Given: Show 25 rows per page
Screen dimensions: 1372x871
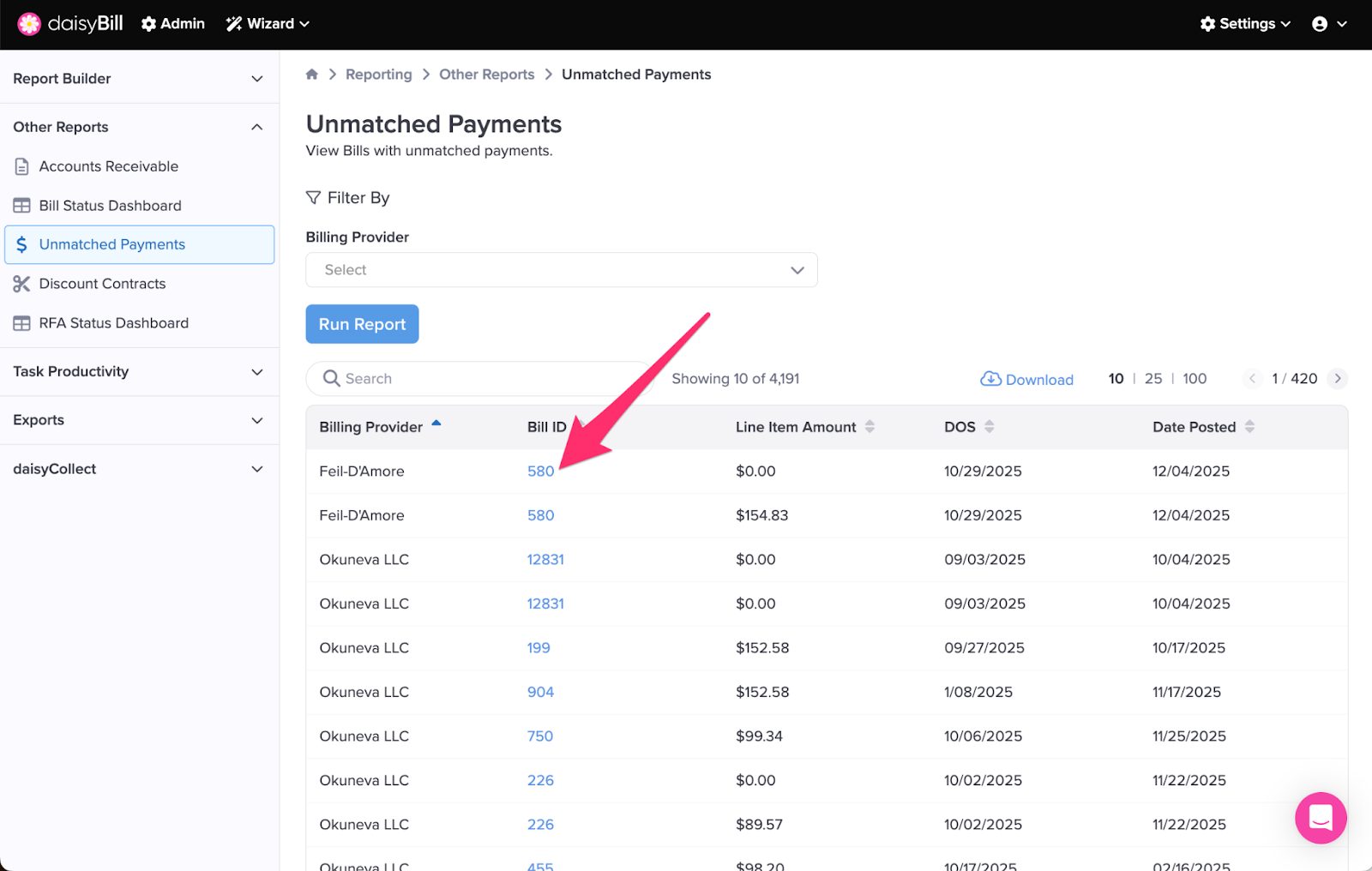Looking at the screenshot, I should tap(1153, 379).
